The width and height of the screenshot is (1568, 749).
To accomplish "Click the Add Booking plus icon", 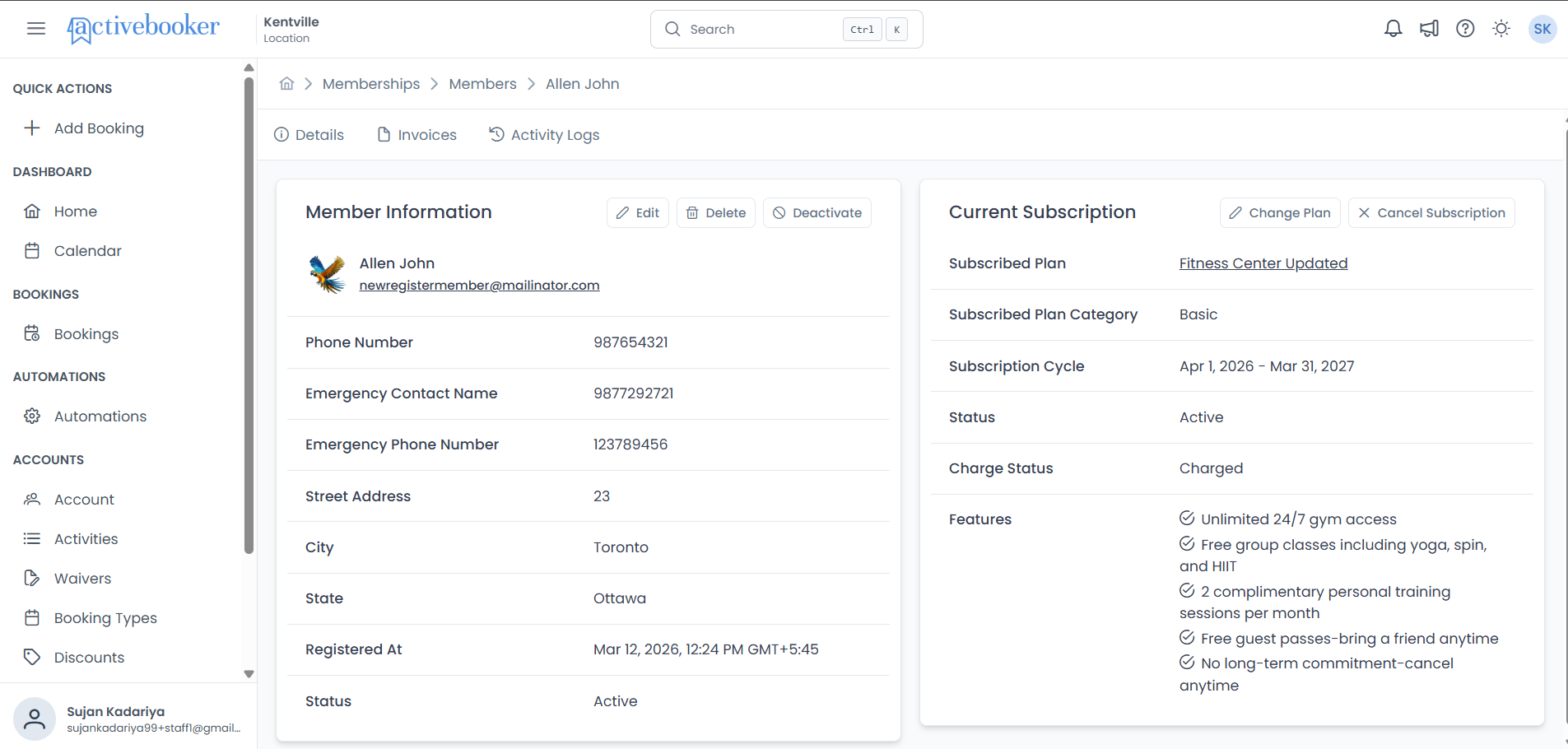I will pos(32,128).
